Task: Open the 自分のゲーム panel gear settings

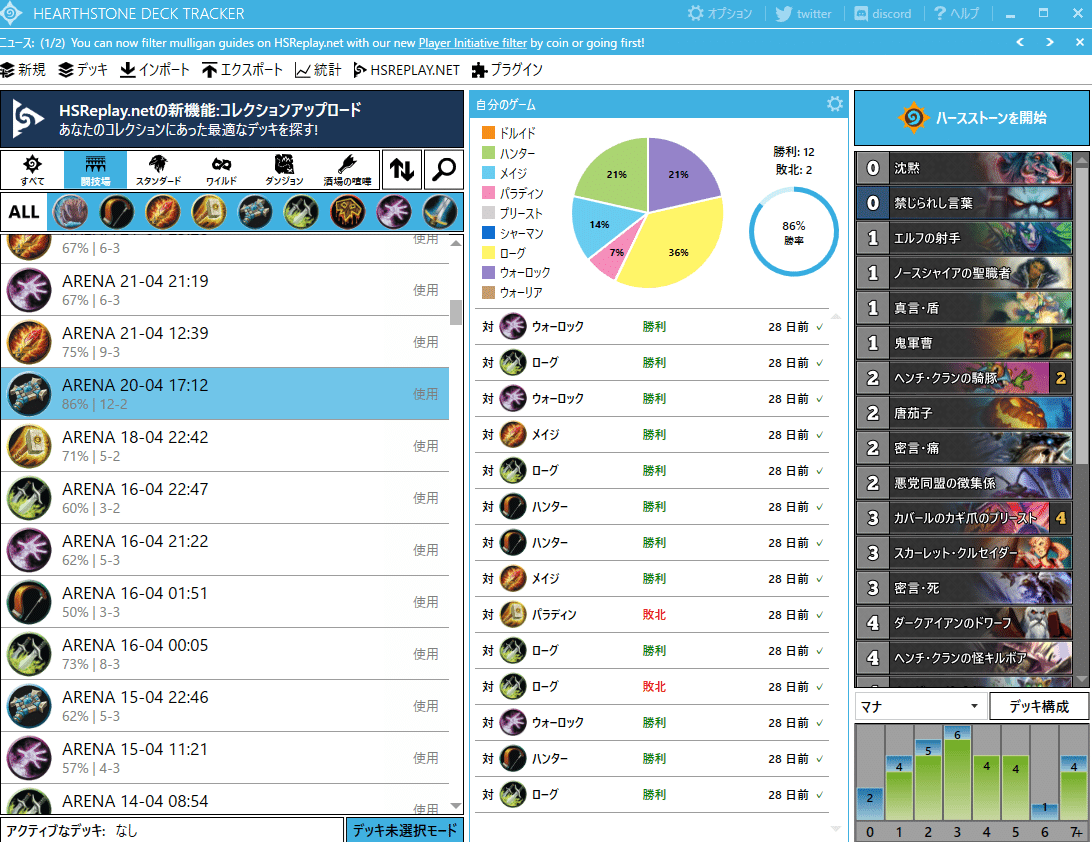Action: [x=834, y=104]
